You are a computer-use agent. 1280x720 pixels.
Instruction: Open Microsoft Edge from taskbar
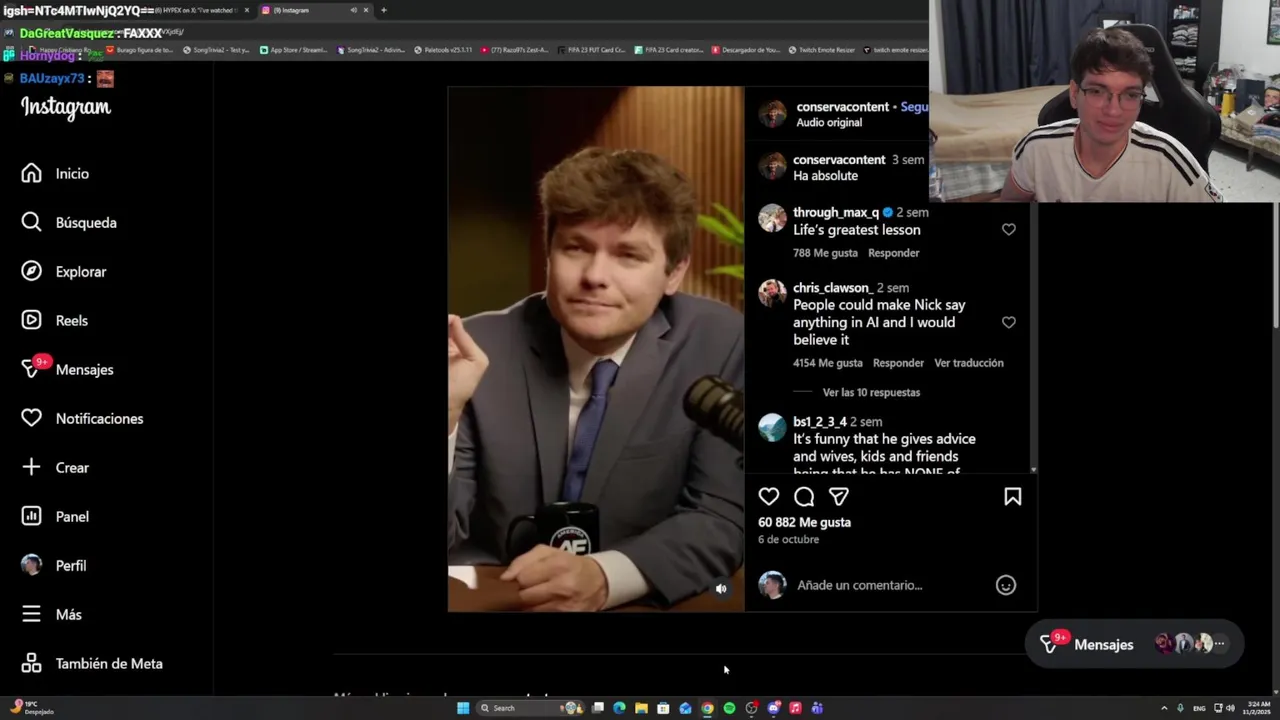tap(619, 708)
